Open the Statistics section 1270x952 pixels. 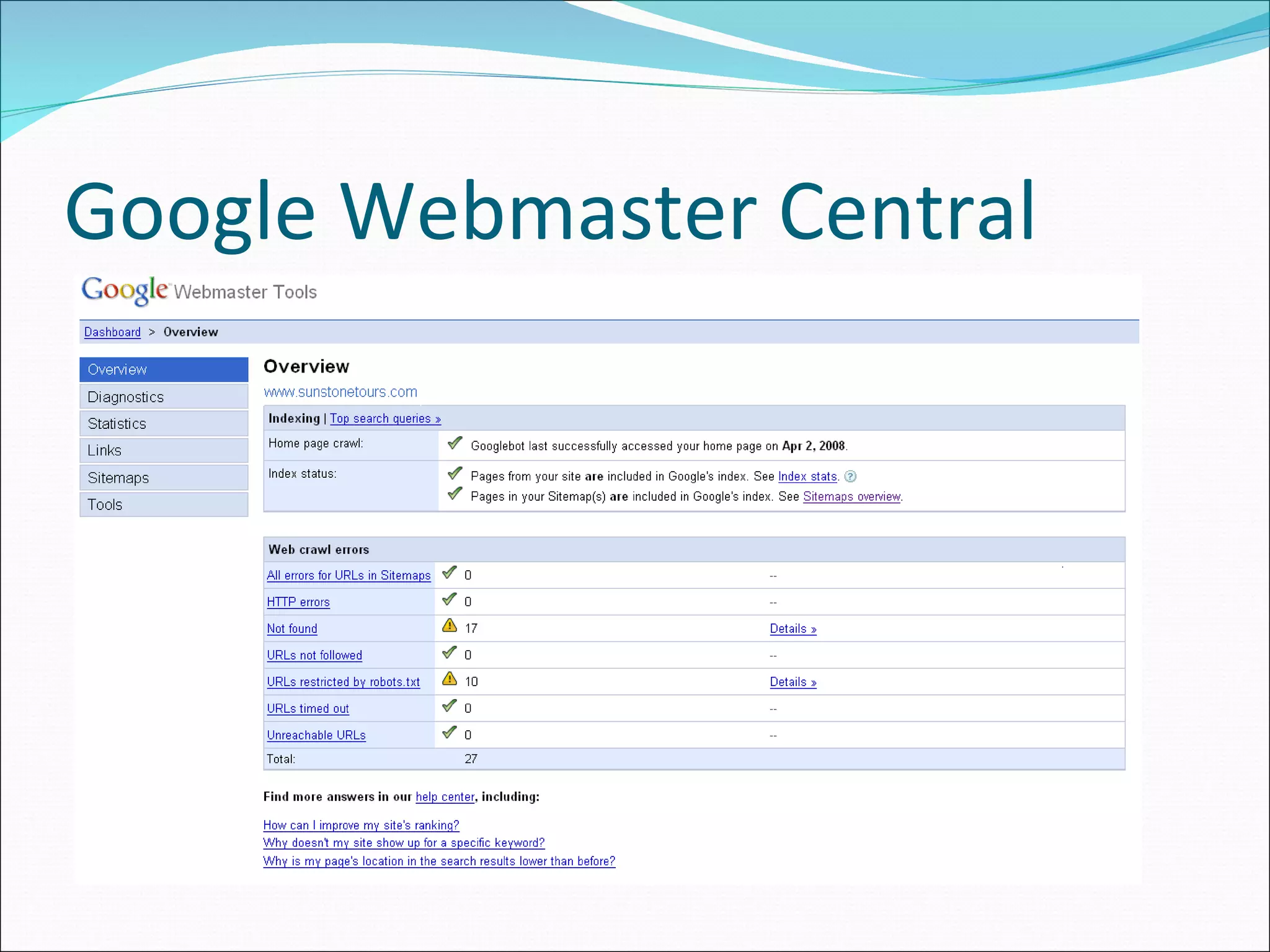coord(164,424)
